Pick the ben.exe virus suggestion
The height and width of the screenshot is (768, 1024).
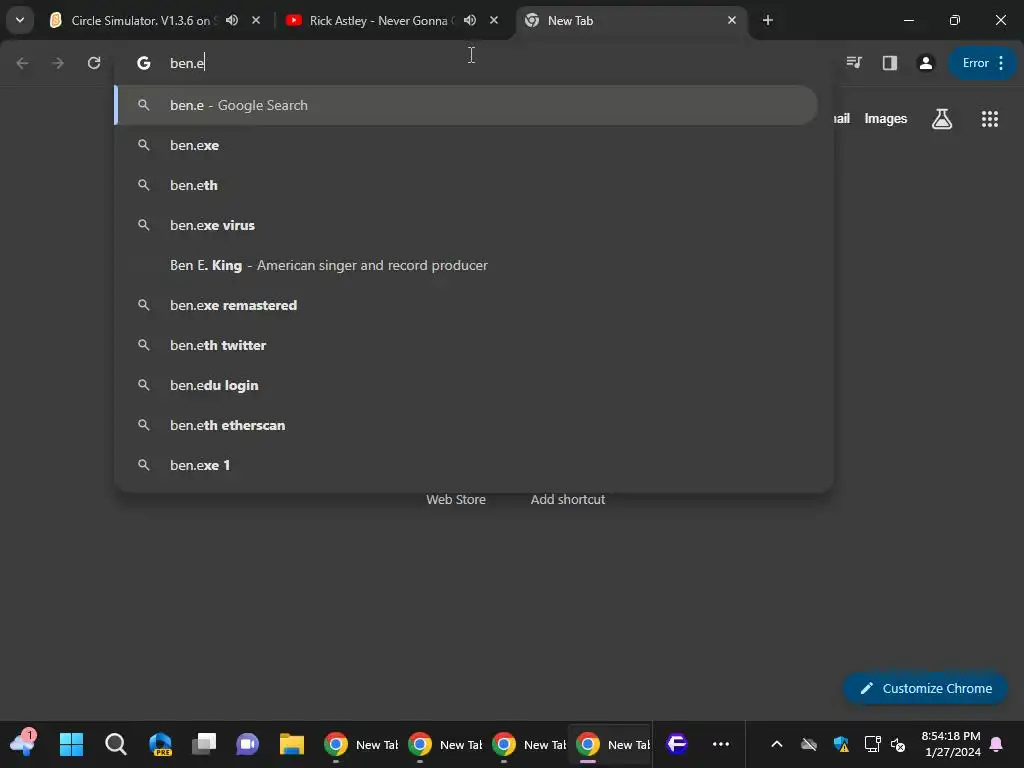(466, 225)
